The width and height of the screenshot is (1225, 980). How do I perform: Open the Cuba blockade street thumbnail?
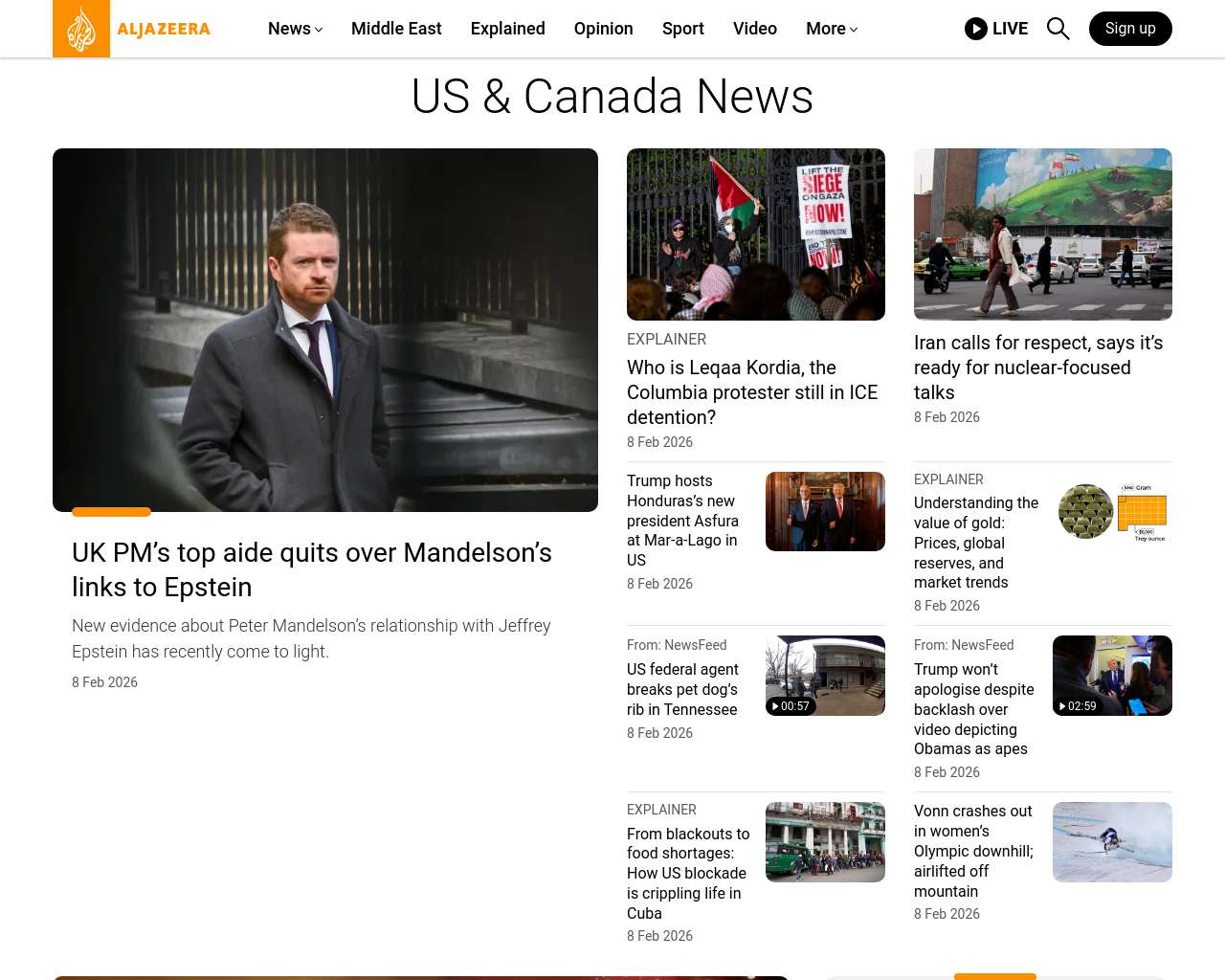tap(824, 842)
